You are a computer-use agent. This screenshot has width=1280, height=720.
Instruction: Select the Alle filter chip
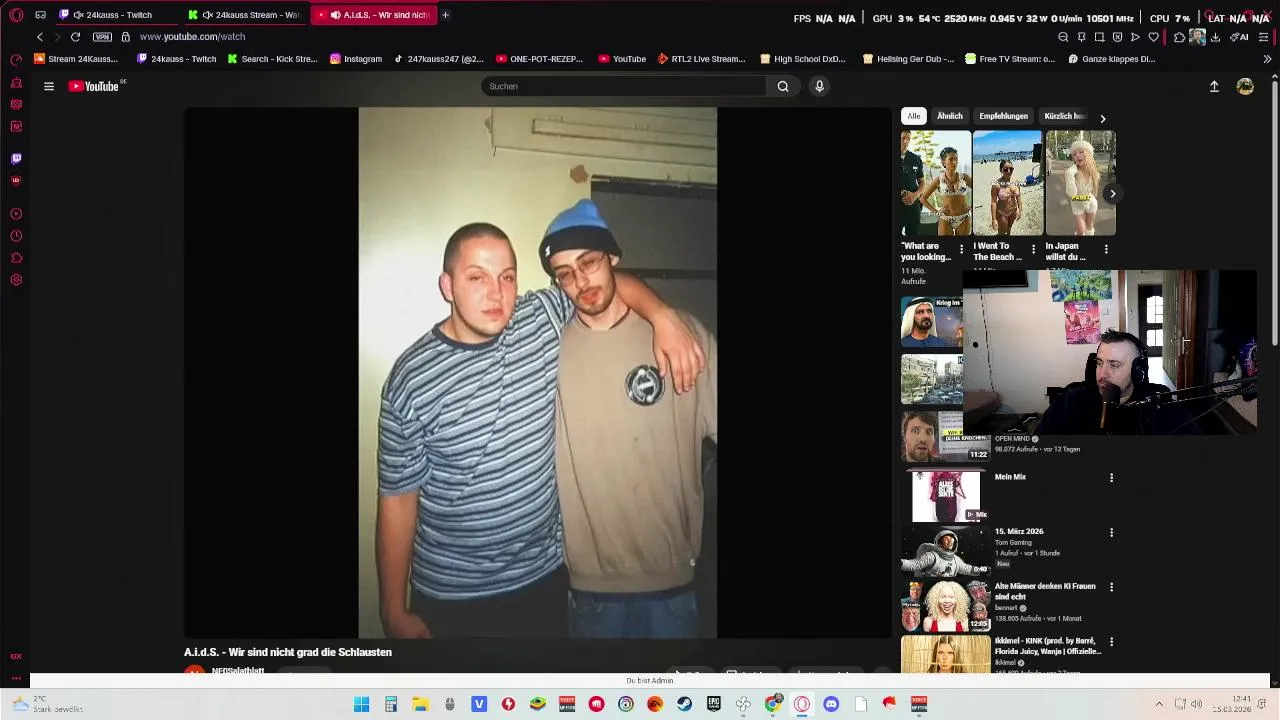tap(914, 116)
